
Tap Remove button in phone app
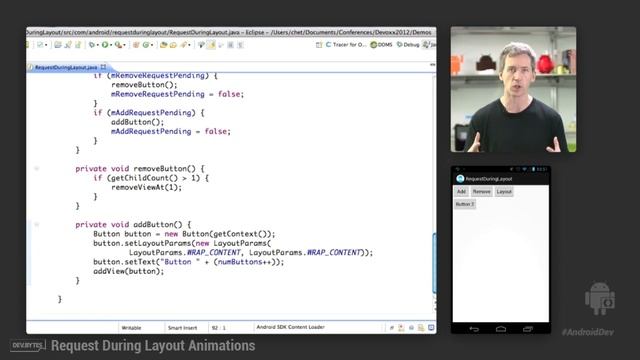pos(482,191)
